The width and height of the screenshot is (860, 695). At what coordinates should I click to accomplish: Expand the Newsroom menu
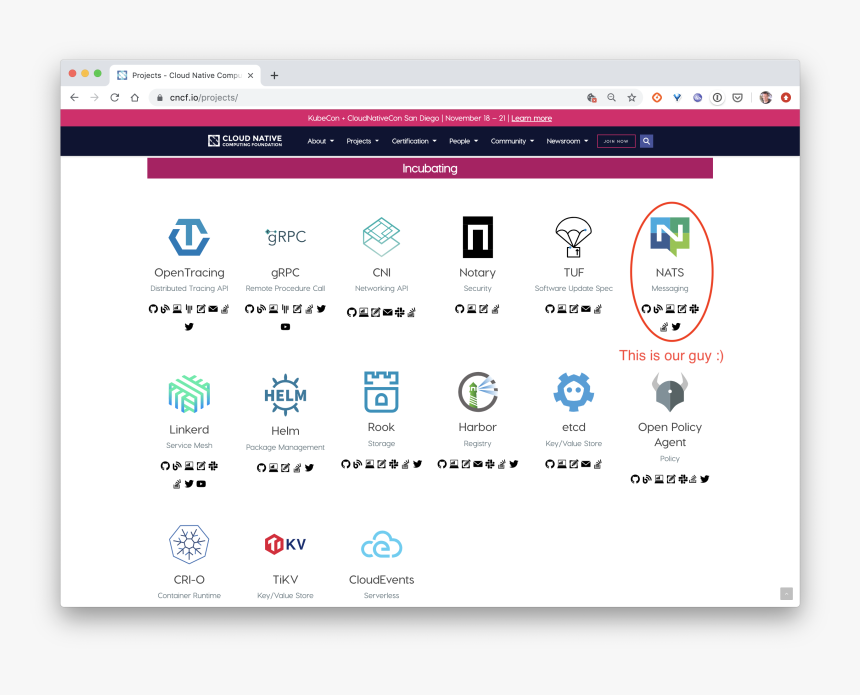[567, 141]
